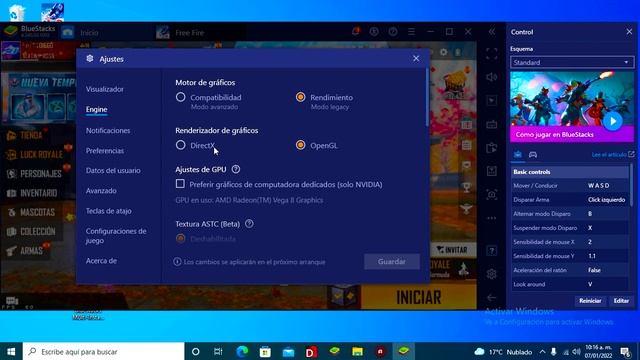This screenshot has height=360, width=640.
Task: Select gamepad controls icon in Control panel
Action: [x=533, y=154]
